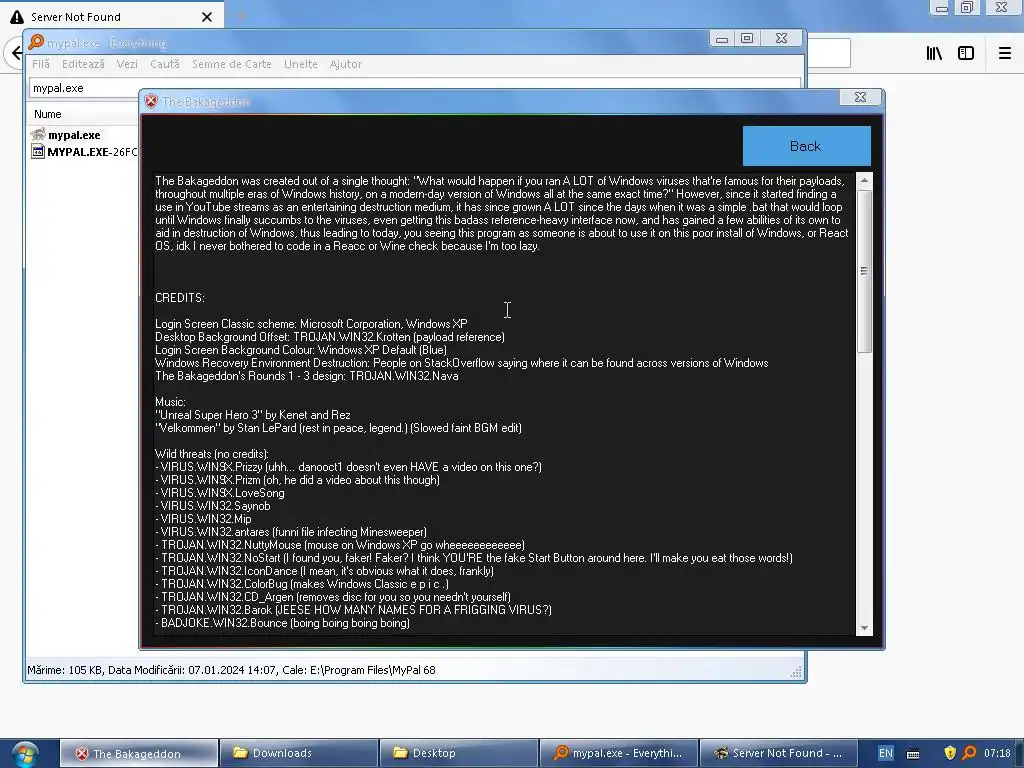Image resolution: width=1024 pixels, height=768 pixels.
Task: Open the Unelte menu
Action: point(300,64)
